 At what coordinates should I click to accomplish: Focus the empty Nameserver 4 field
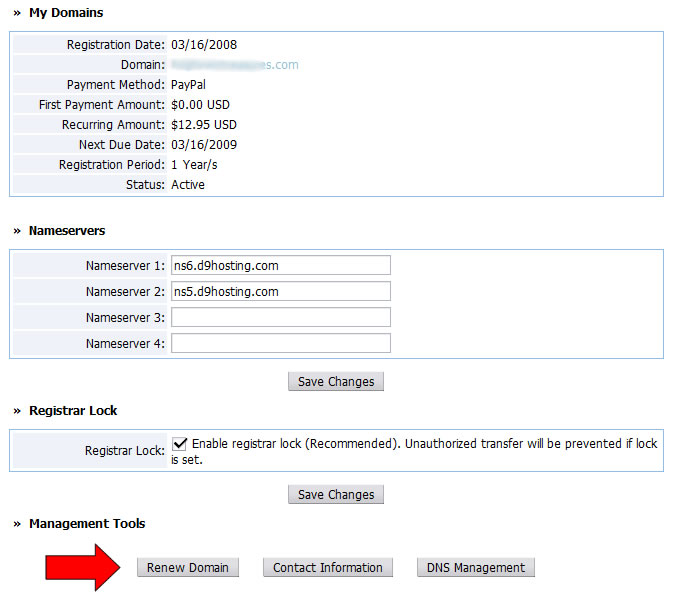[x=280, y=343]
